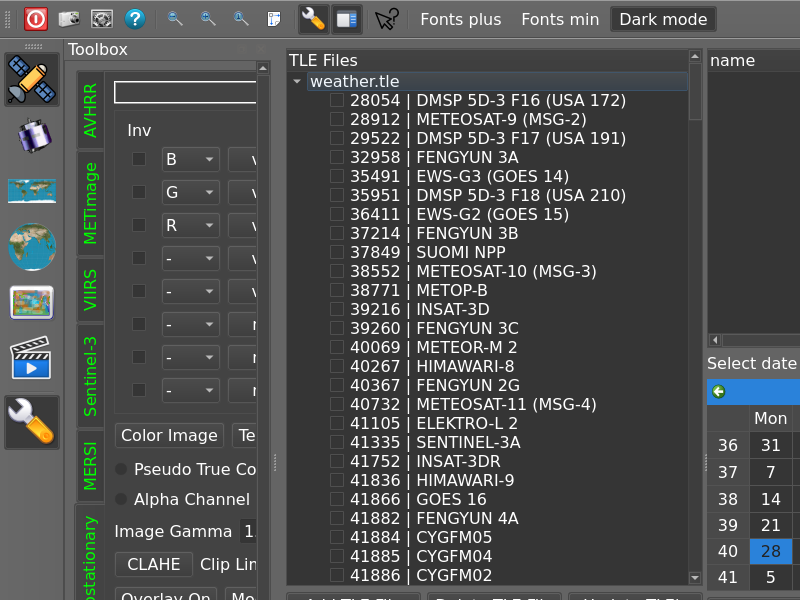Toggle the wrench tools toolbar button
The width and height of the screenshot is (800, 600).
click(x=313, y=19)
